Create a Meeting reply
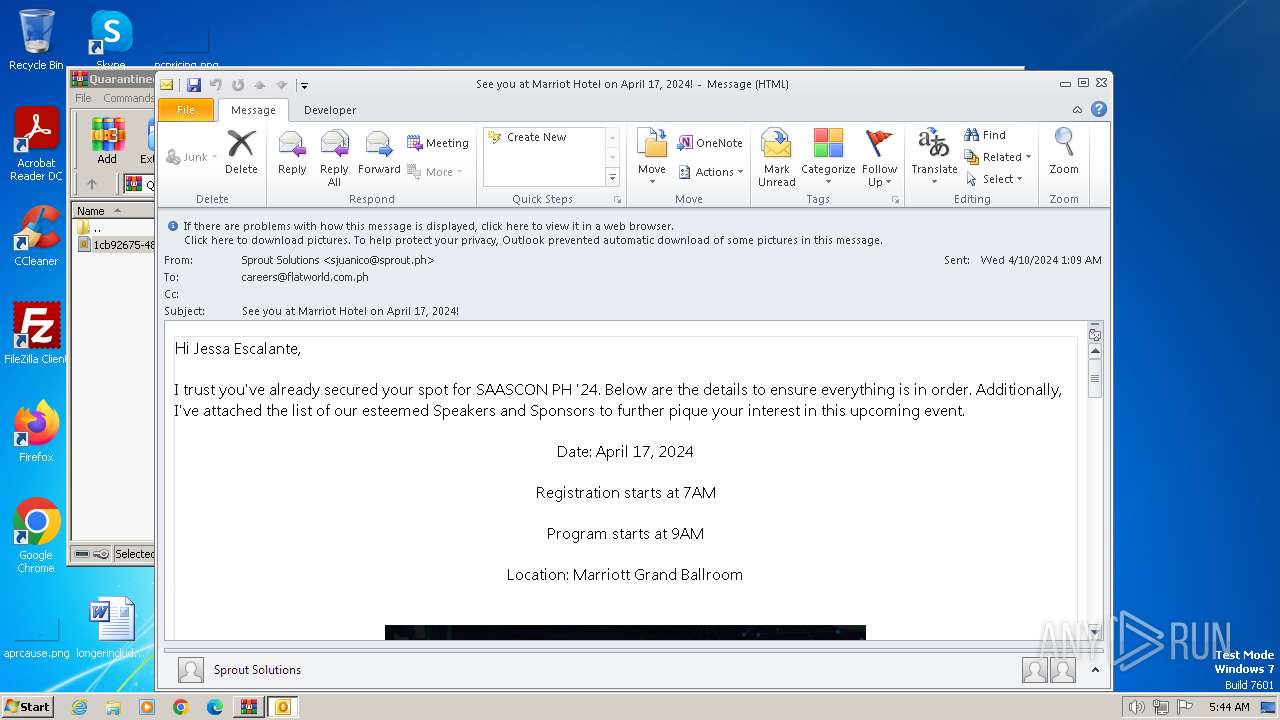1280x720 pixels. point(438,143)
